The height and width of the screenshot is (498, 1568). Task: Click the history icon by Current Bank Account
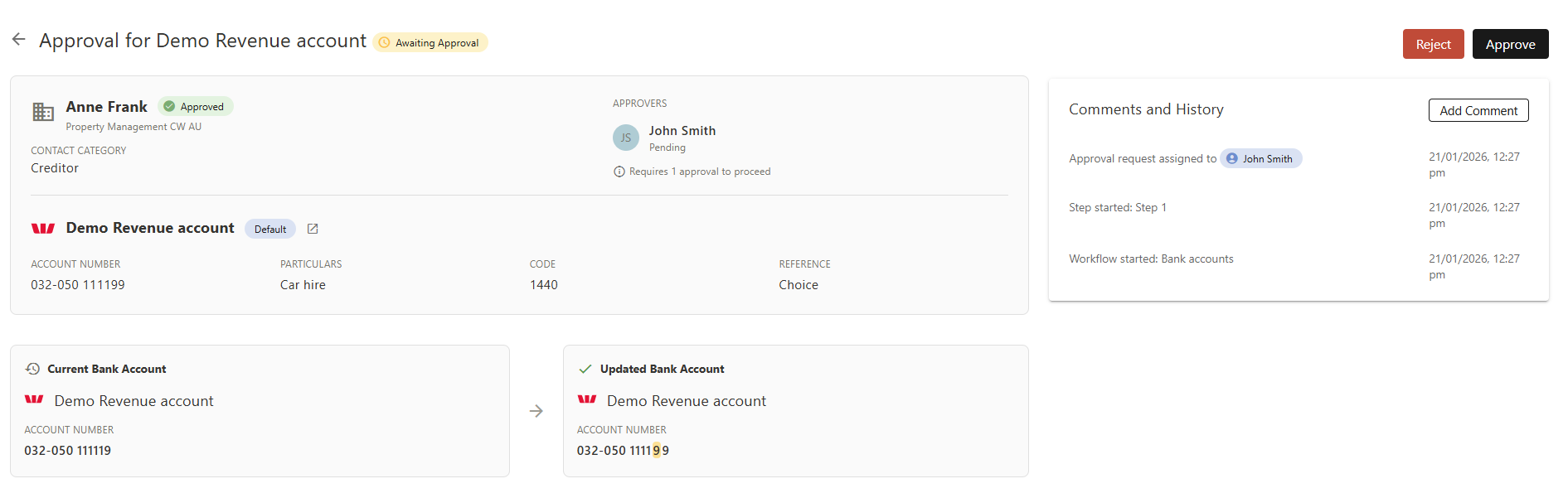click(33, 369)
